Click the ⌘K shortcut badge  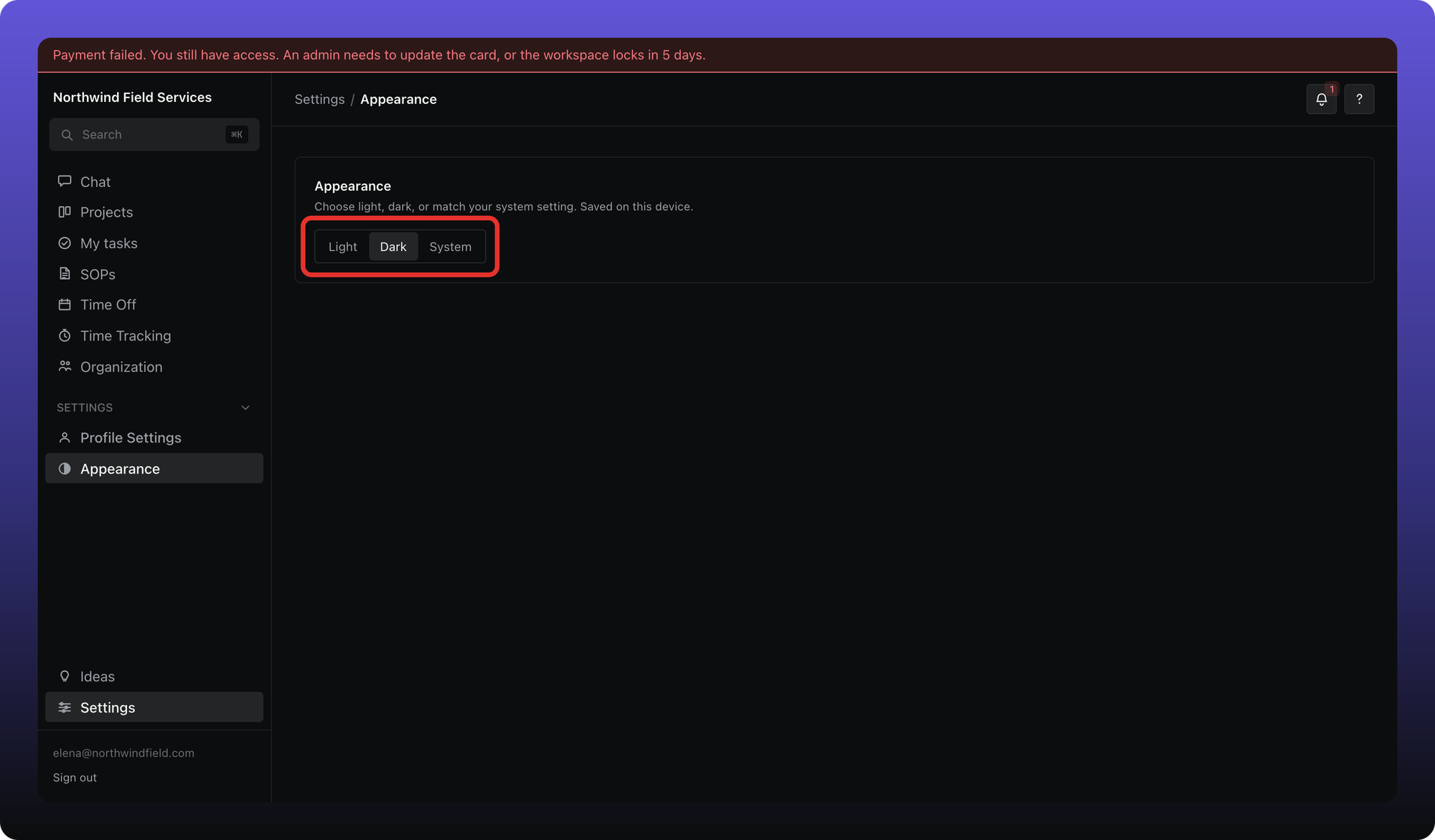237,135
